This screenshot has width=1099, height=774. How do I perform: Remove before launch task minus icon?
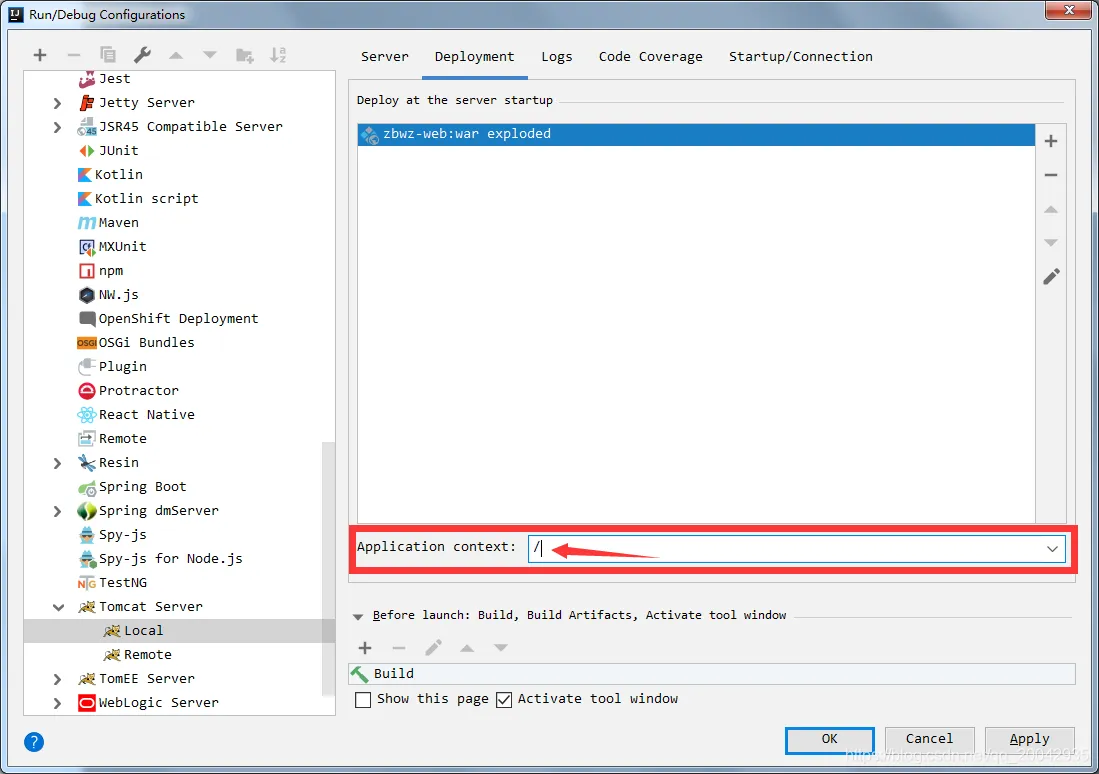tap(399, 648)
